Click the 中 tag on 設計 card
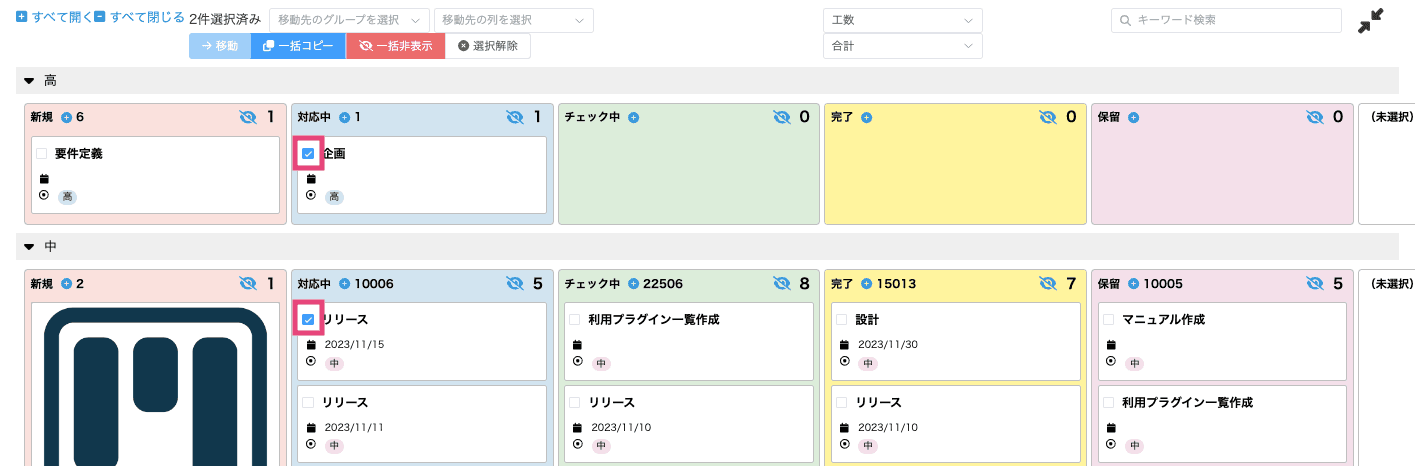 click(868, 363)
